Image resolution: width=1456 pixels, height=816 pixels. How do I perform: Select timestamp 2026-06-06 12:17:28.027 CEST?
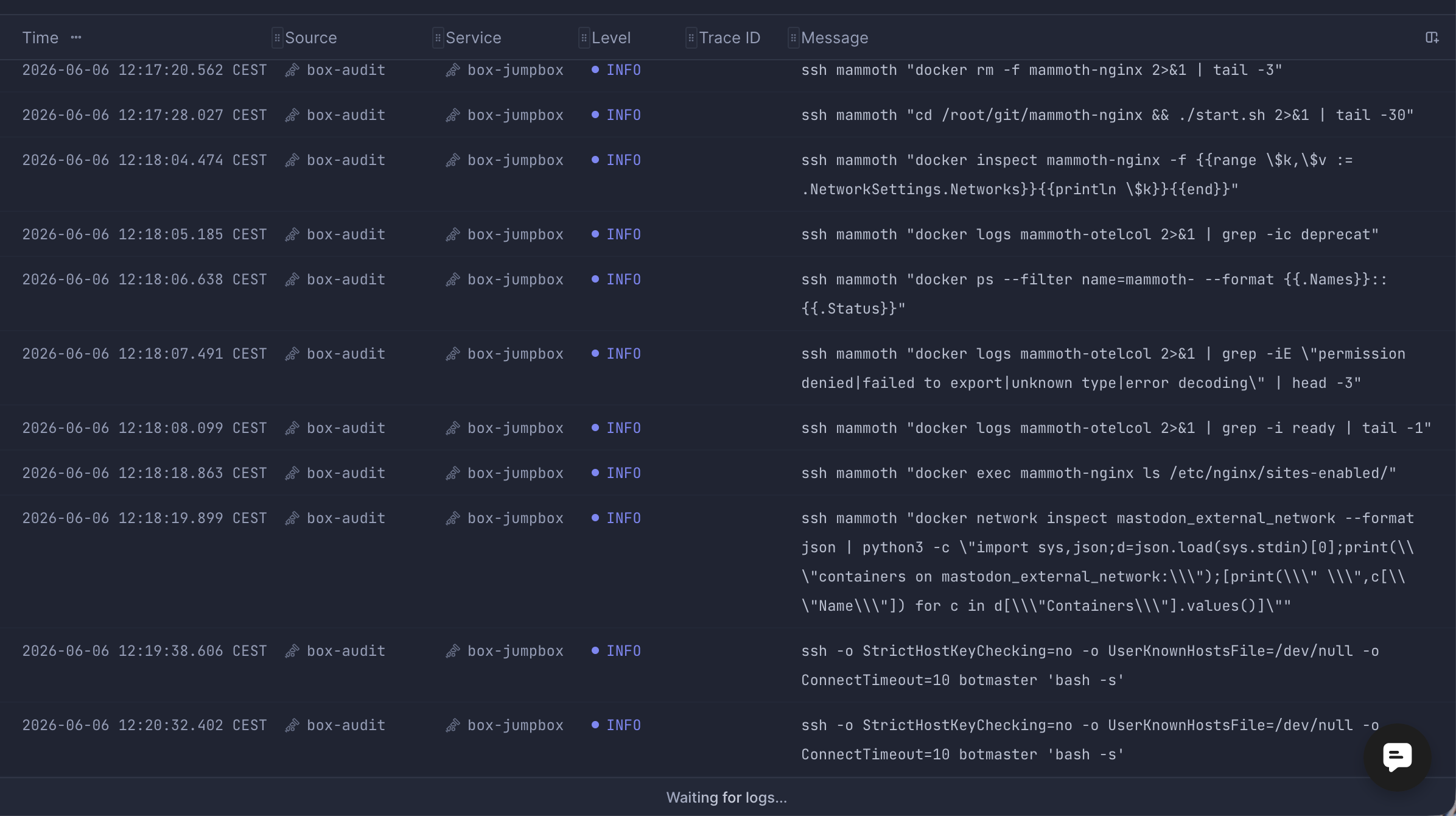point(145,115)
